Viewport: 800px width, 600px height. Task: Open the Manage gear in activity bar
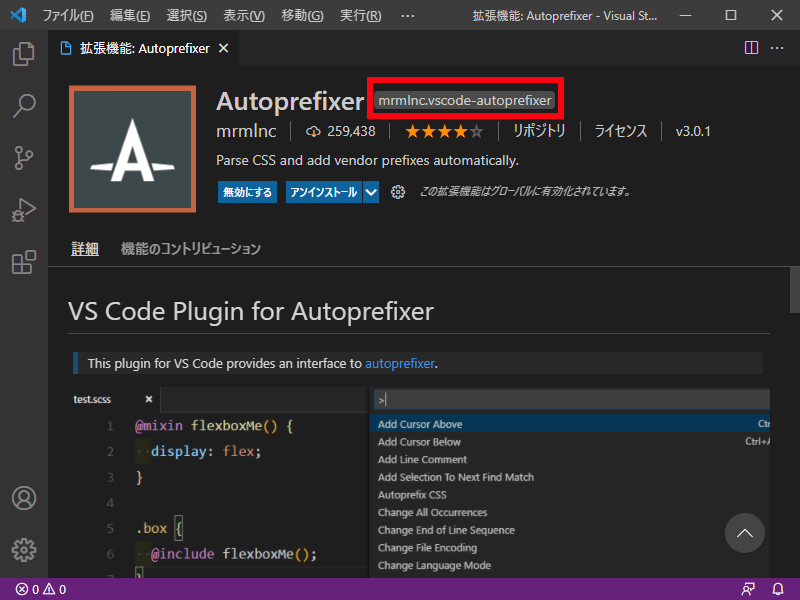click(x=23, y=550)
